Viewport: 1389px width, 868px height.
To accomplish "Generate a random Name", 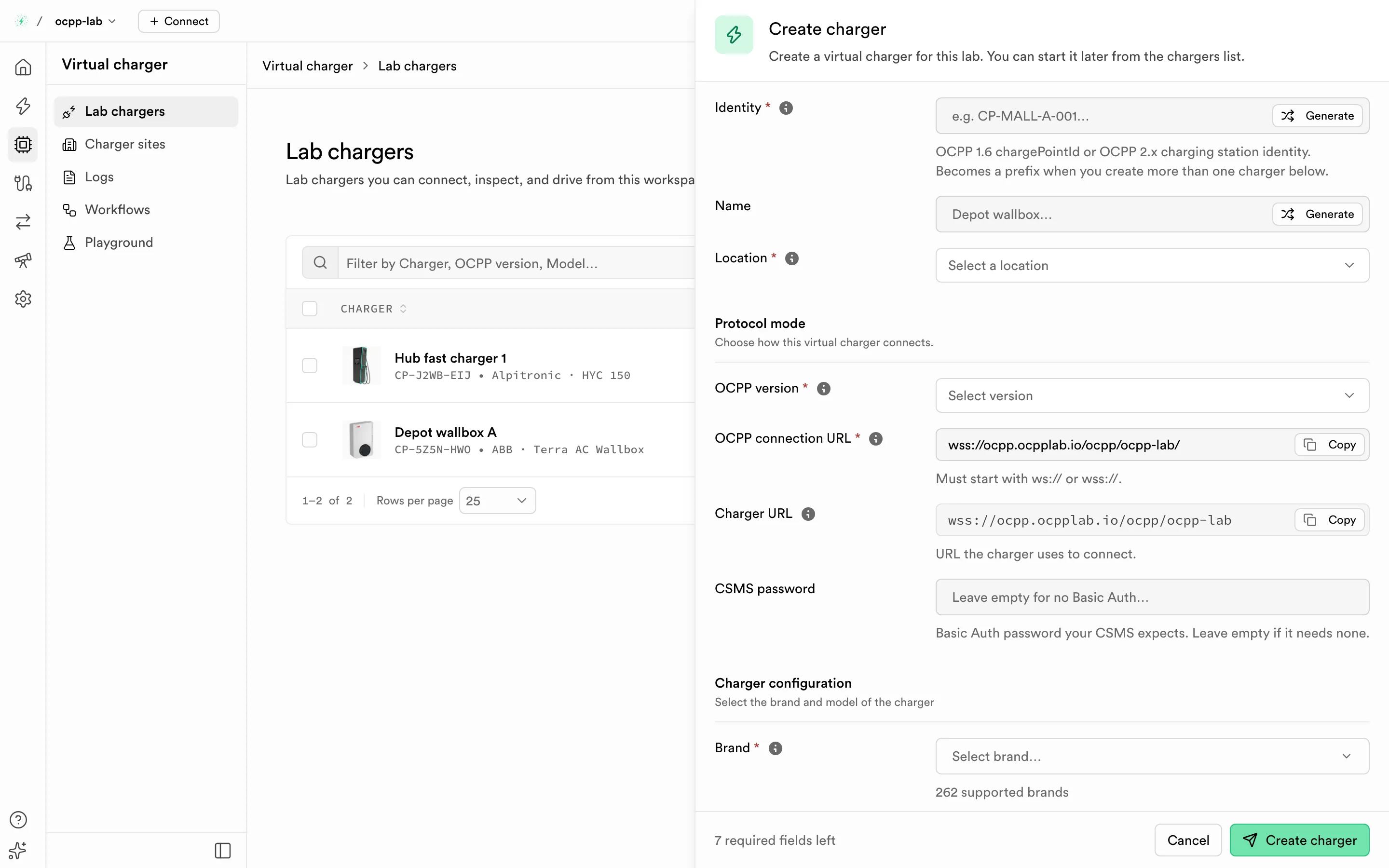I will point(1317,214).
